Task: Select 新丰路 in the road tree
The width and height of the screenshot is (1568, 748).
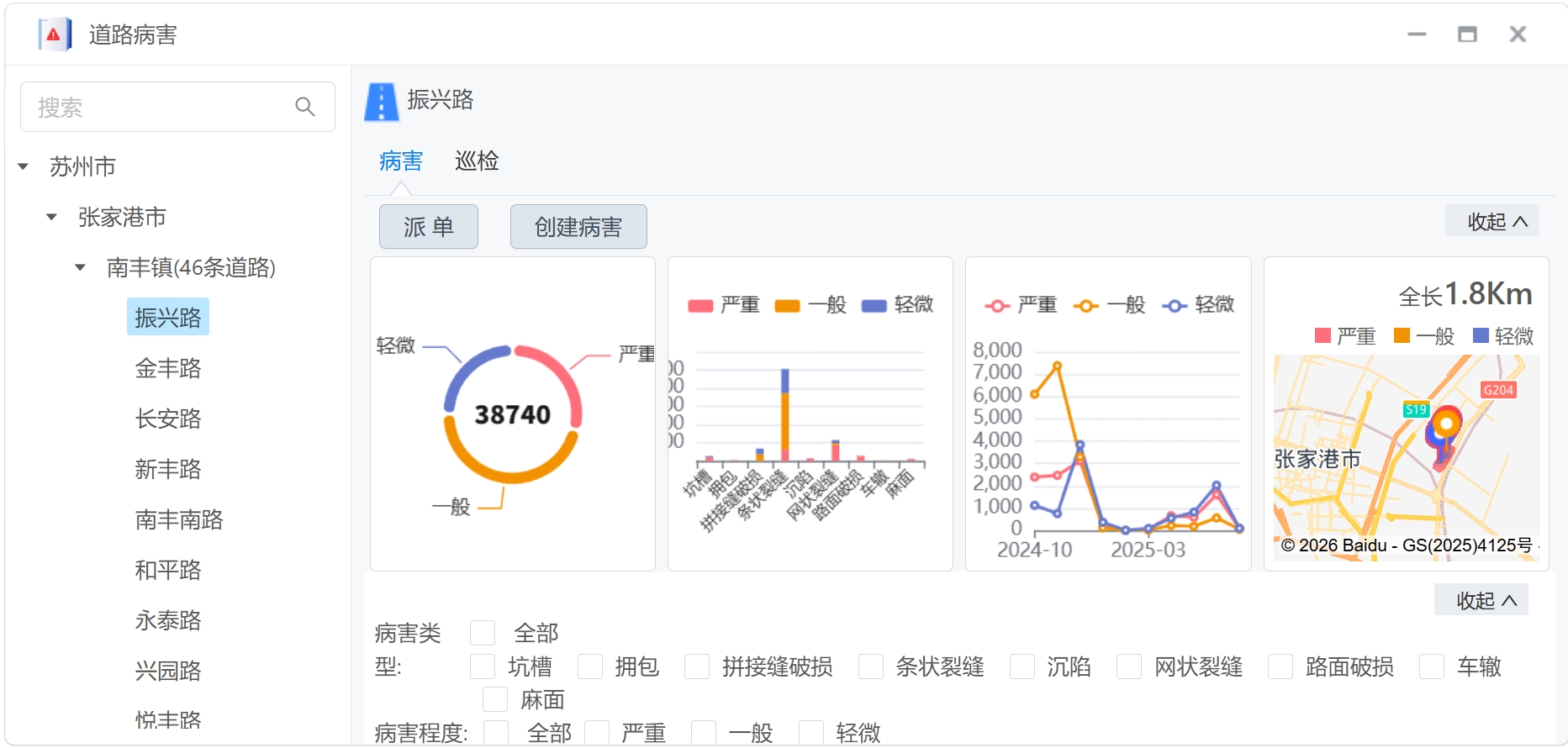Action: (x=168, y=469)
